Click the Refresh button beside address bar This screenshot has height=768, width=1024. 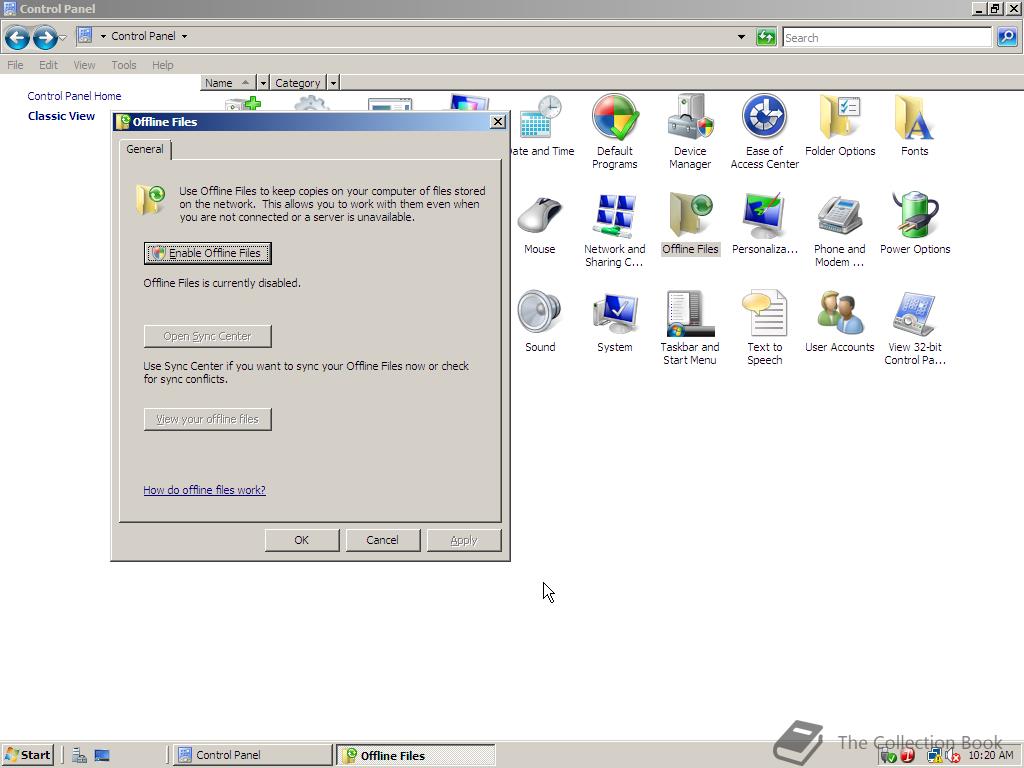(765, 37)
